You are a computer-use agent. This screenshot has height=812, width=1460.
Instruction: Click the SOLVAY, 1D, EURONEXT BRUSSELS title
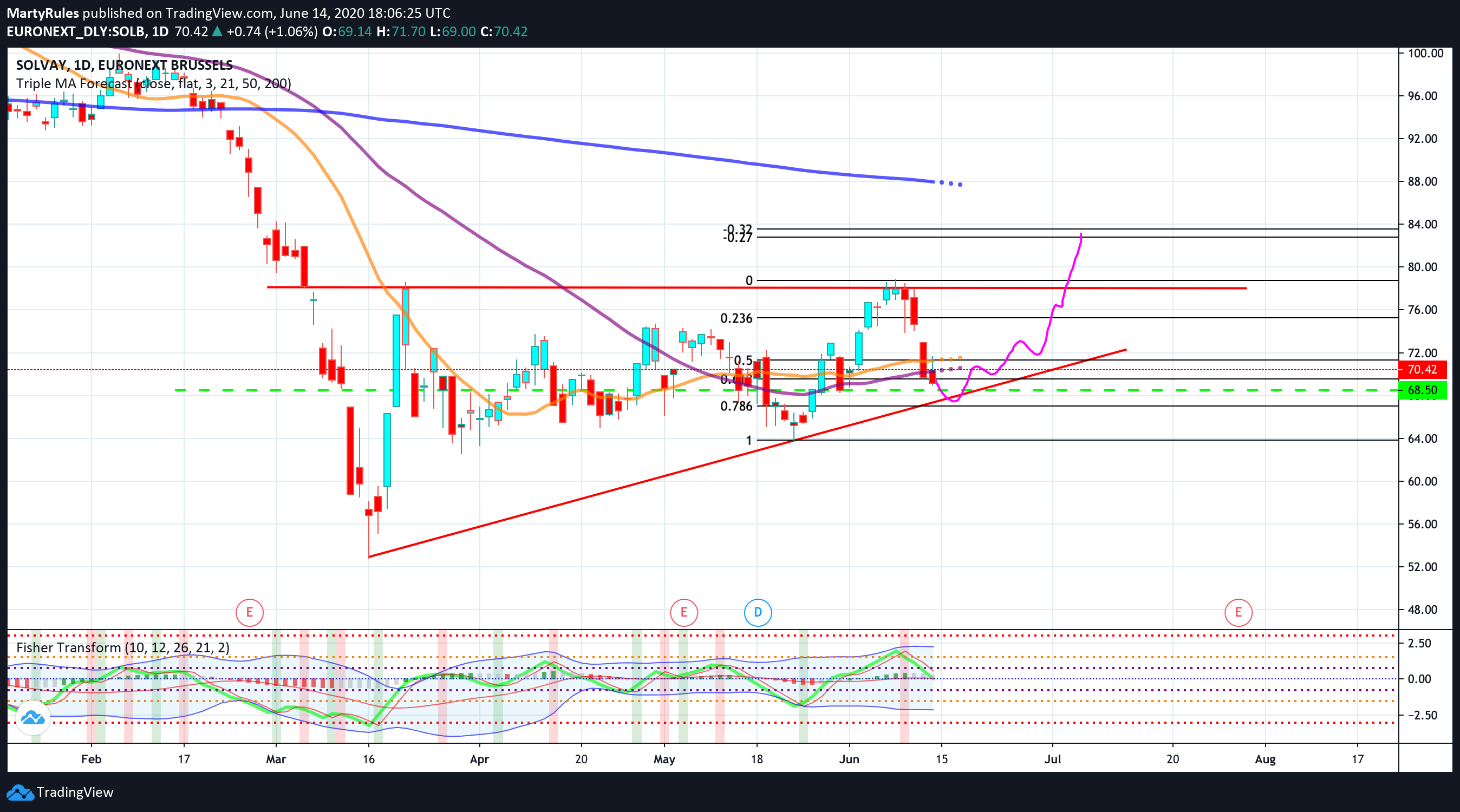(x=125, y=65)
